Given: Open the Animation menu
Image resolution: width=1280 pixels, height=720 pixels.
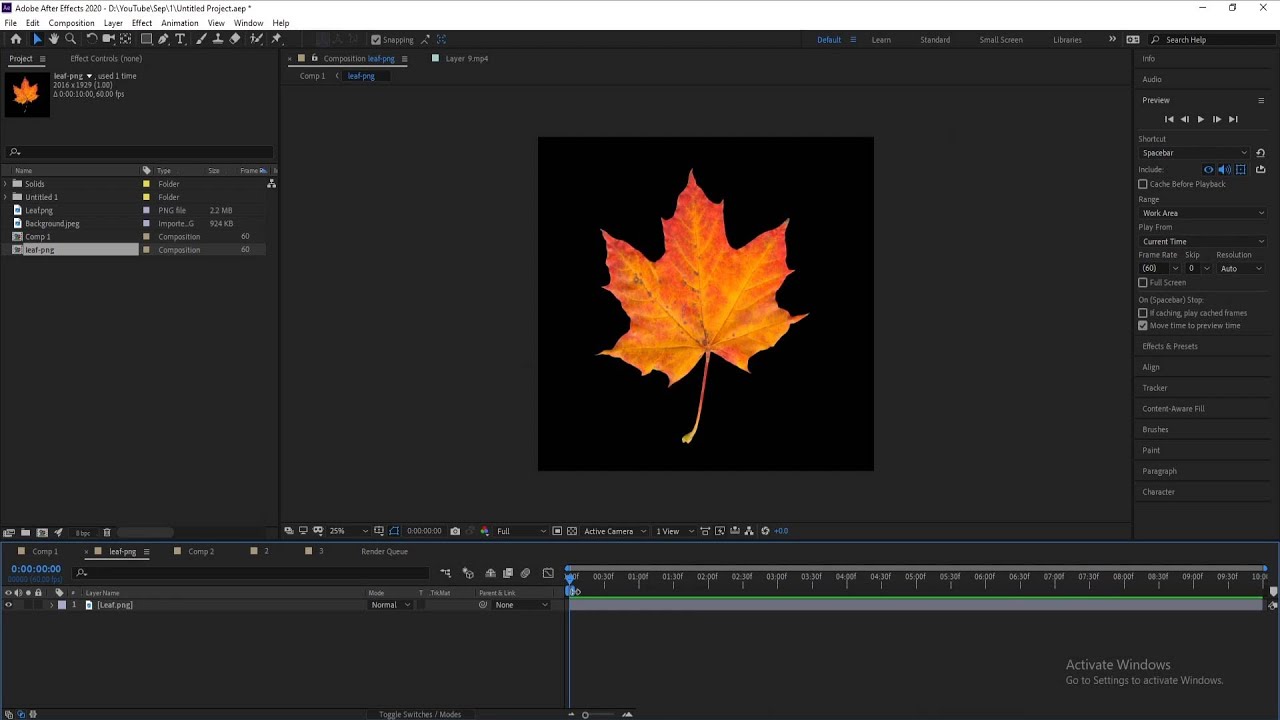Looking at the screenshot, I should coord(180,23).
